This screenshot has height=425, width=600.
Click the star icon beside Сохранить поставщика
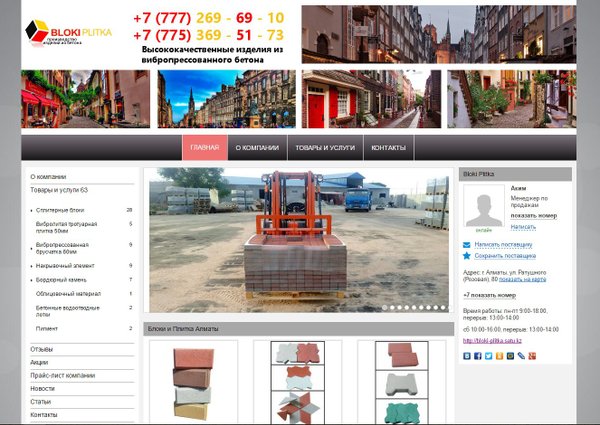click(467, 256)
